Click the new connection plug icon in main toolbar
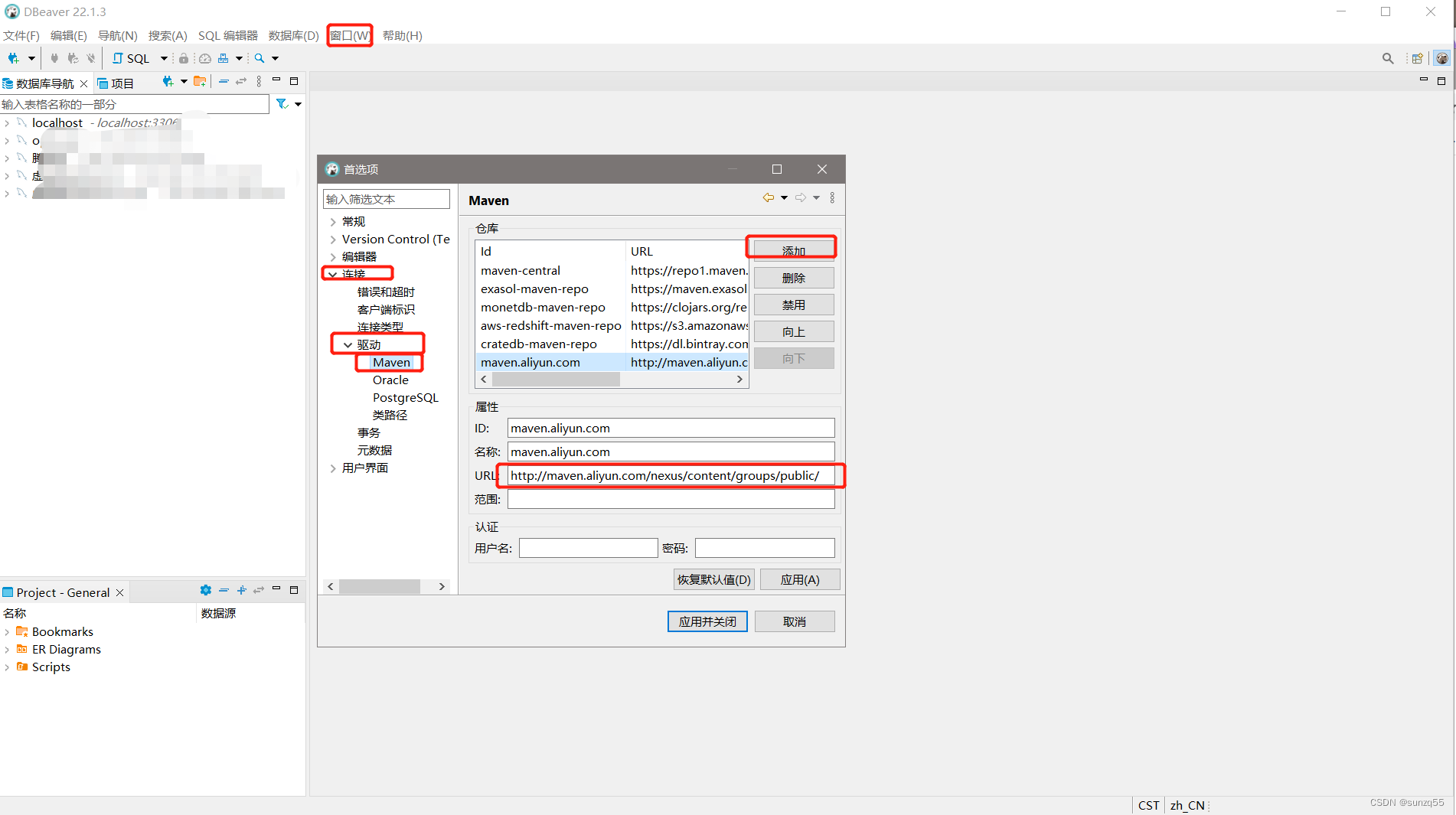The height and width of the screenshot is (815, 1456). coord(13,58)
